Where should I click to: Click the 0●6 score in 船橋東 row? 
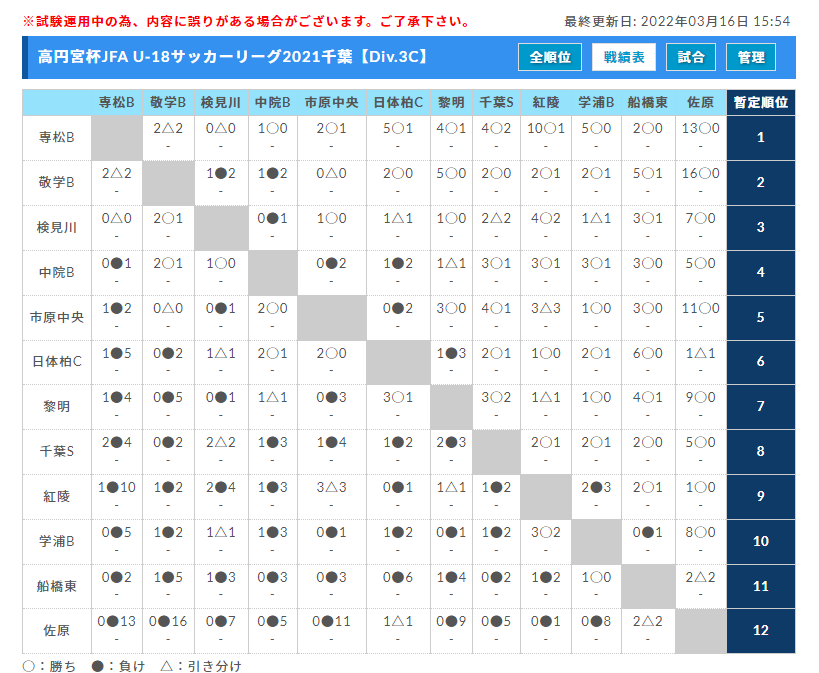(398, 577)
